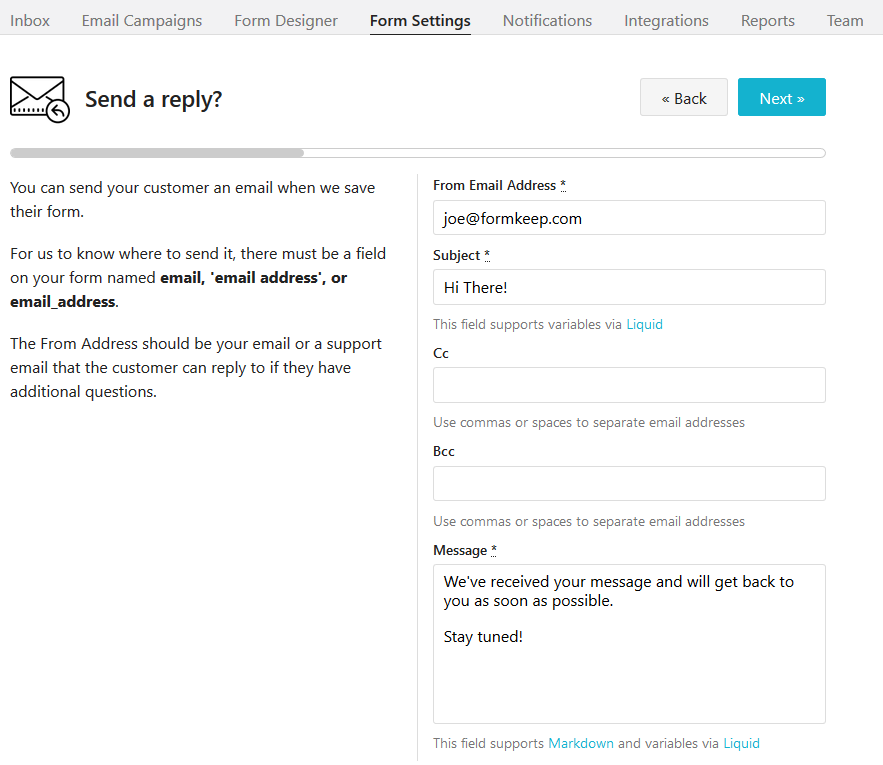View the Integrations tab
Screen dimensions: 883x765
coord(666,20)
